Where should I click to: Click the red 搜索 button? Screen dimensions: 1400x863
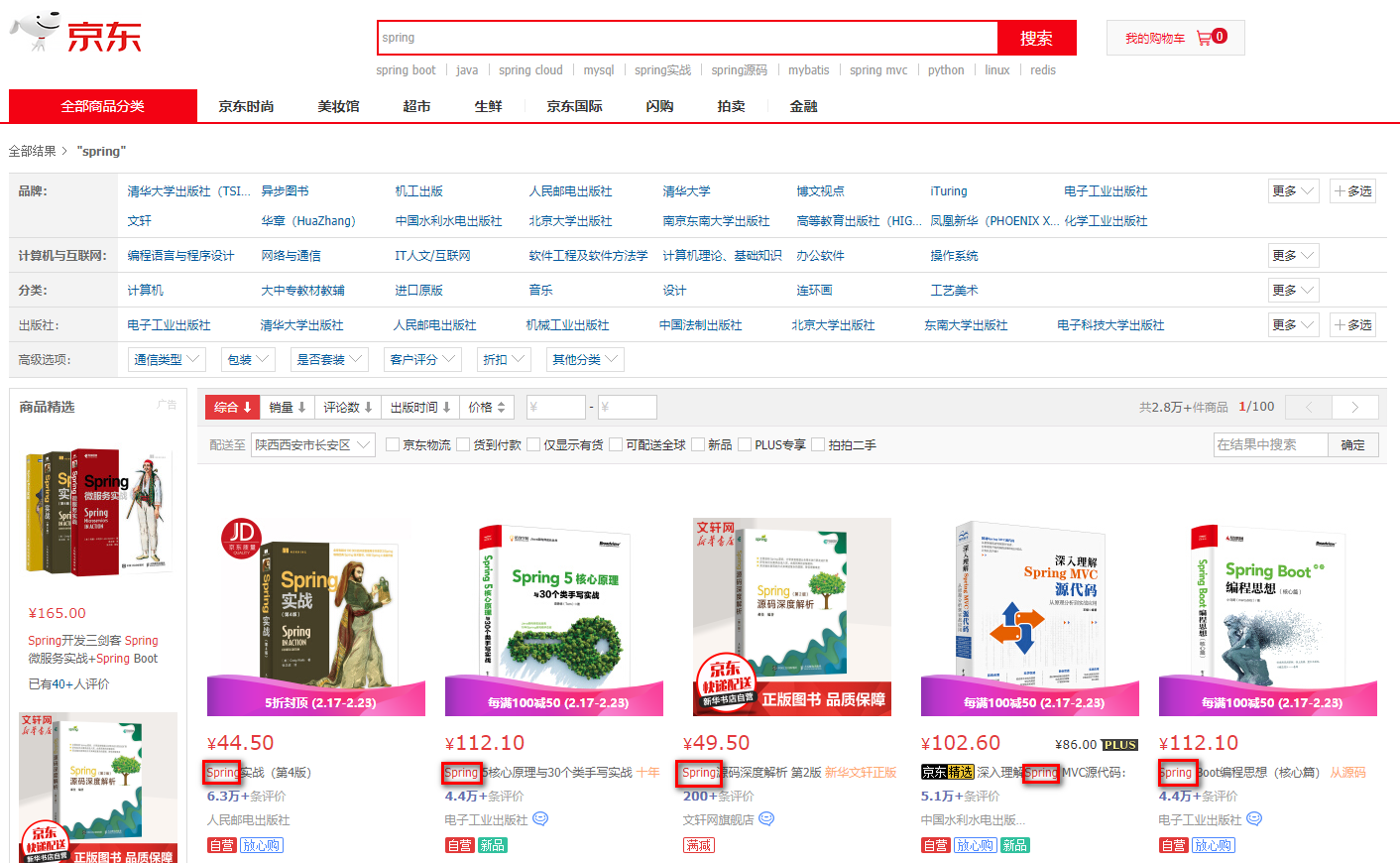(1036, 38)
